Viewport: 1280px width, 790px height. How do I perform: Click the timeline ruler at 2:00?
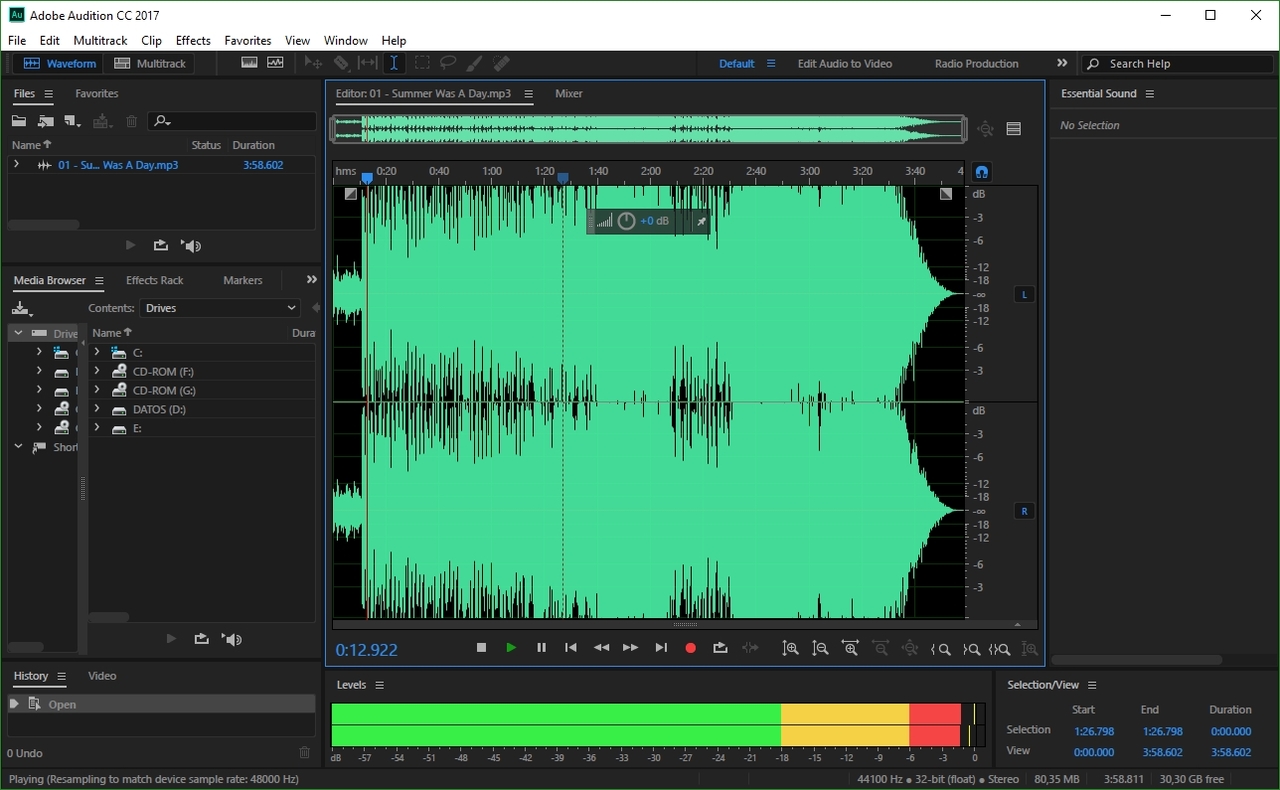[x=651, y=171]
